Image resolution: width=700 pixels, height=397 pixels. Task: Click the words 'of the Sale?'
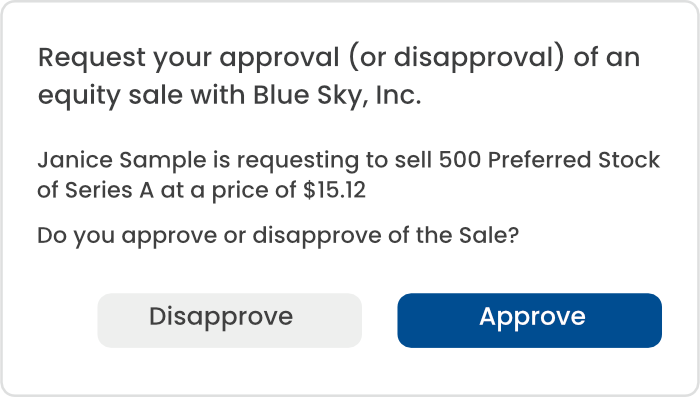click(454, 235)
